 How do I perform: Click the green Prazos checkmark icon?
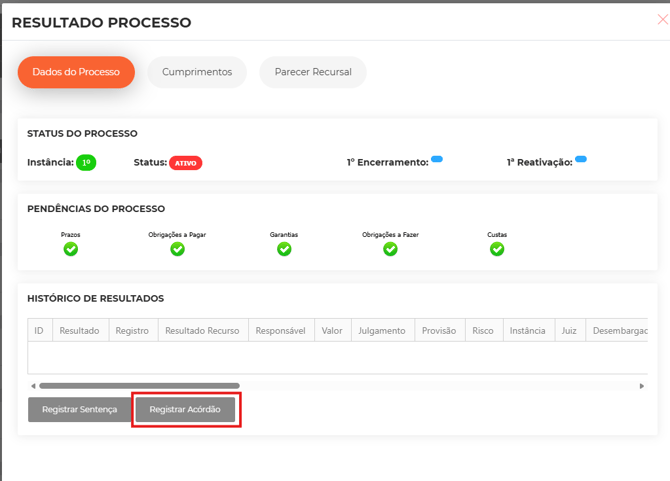(x=71, y=249)
